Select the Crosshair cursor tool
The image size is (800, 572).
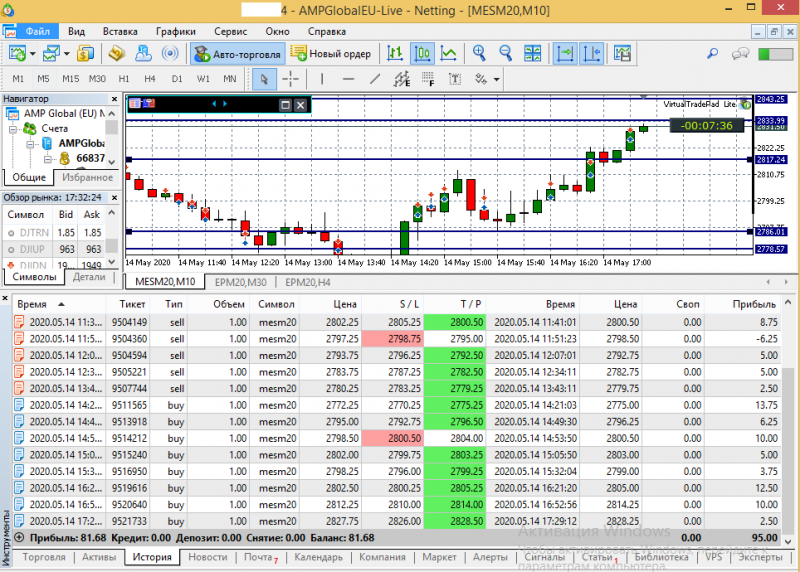point(290,78)
